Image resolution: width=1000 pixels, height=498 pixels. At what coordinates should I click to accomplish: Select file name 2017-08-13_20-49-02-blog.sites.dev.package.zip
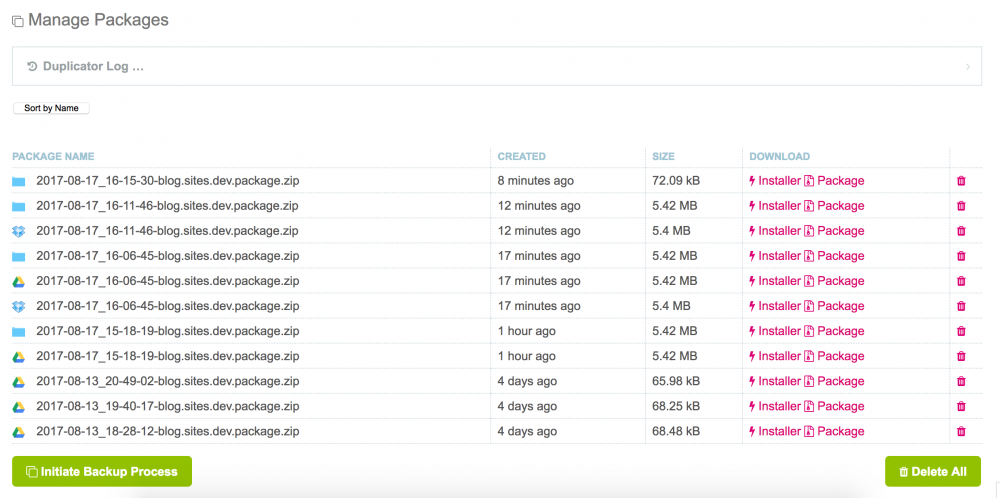click(x=168, y=381)
